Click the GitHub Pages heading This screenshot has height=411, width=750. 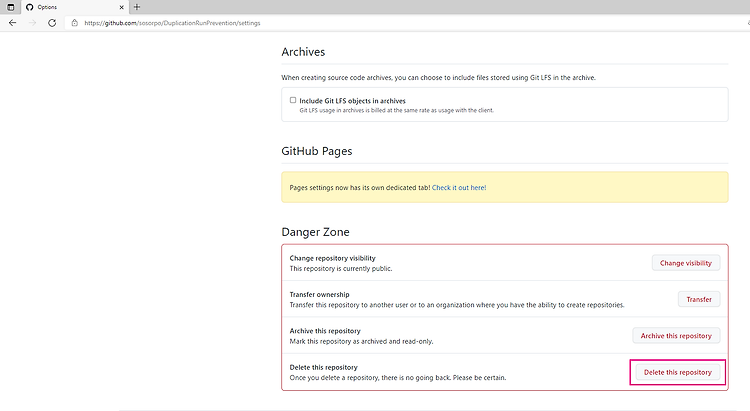click(x=317, y=151)
